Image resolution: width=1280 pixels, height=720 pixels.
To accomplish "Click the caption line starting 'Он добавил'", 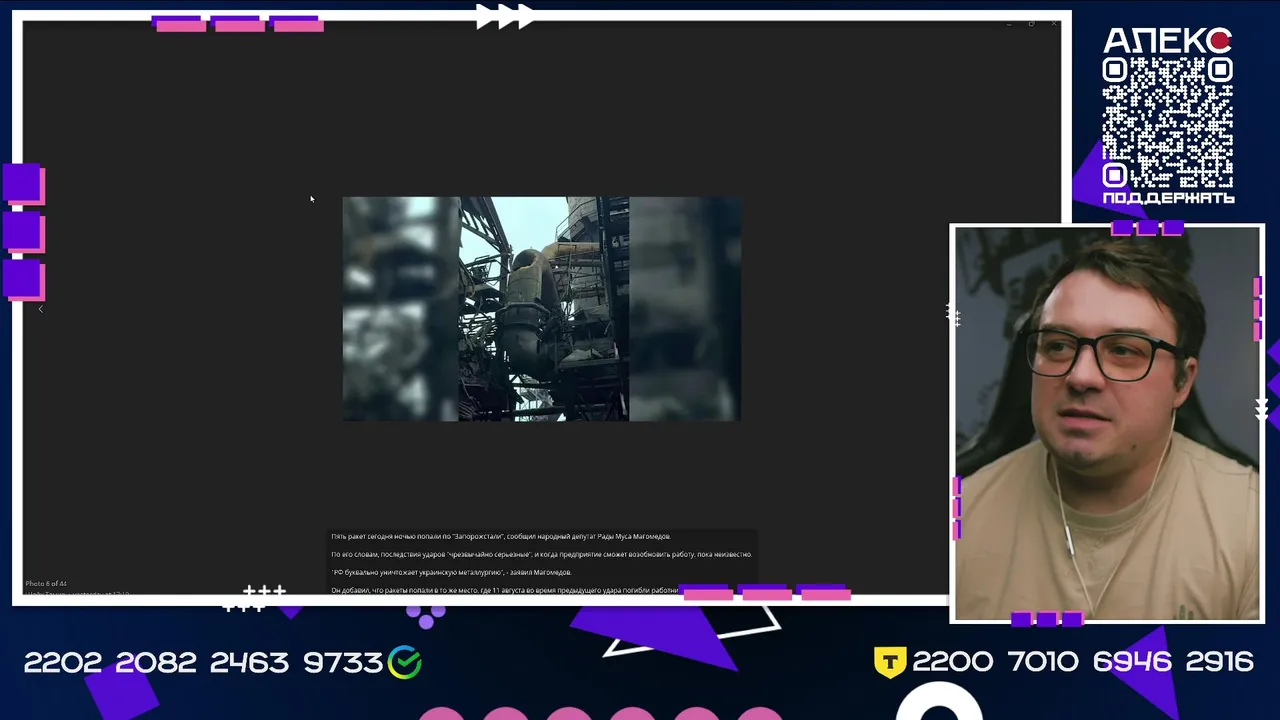I will (x=505, y=590).
